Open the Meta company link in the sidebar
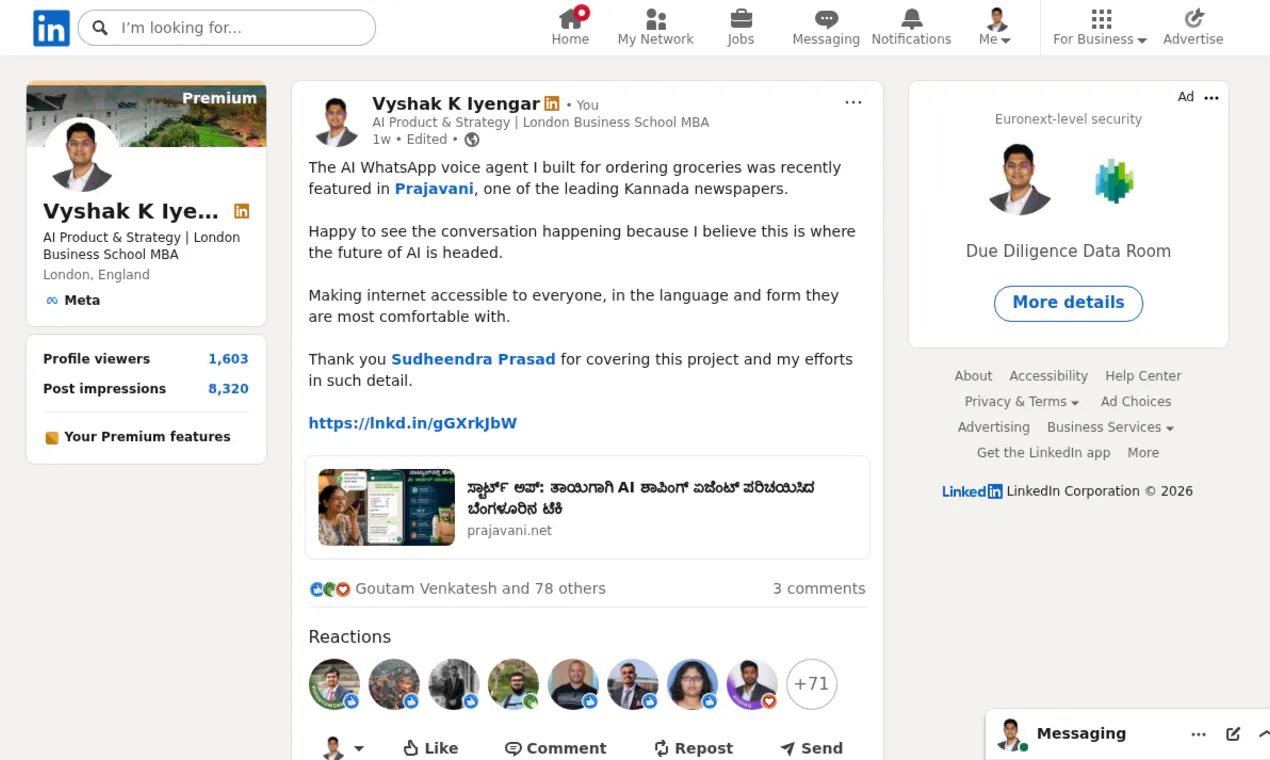This screenshot has width=1270, height=760. coord(72,300)
